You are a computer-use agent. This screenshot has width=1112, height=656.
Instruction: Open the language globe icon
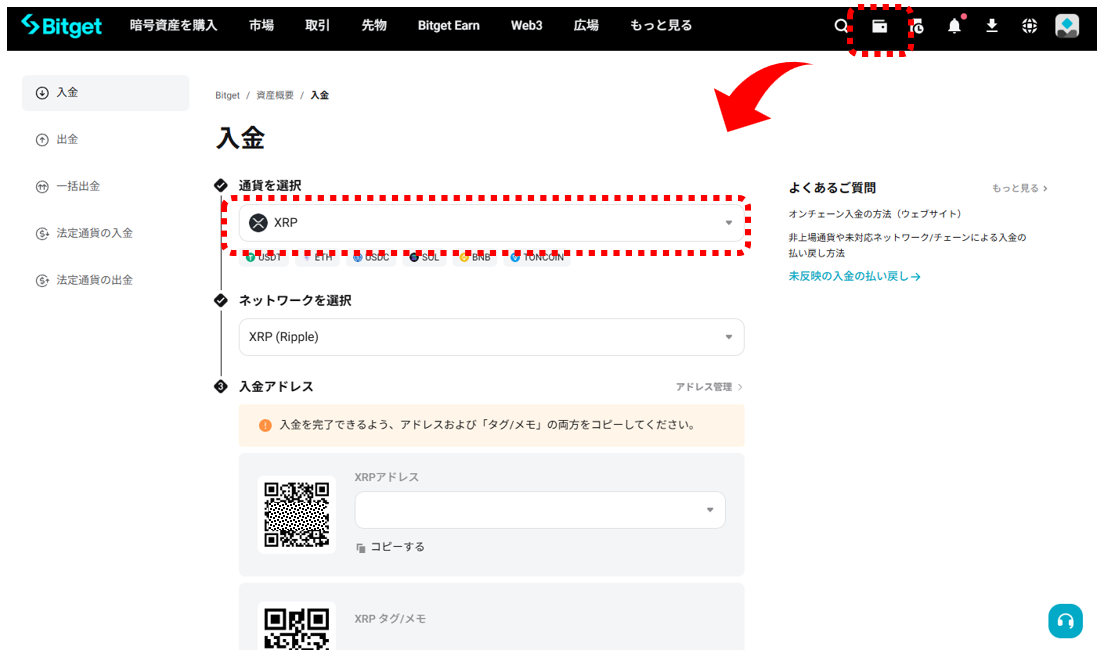1029,26
